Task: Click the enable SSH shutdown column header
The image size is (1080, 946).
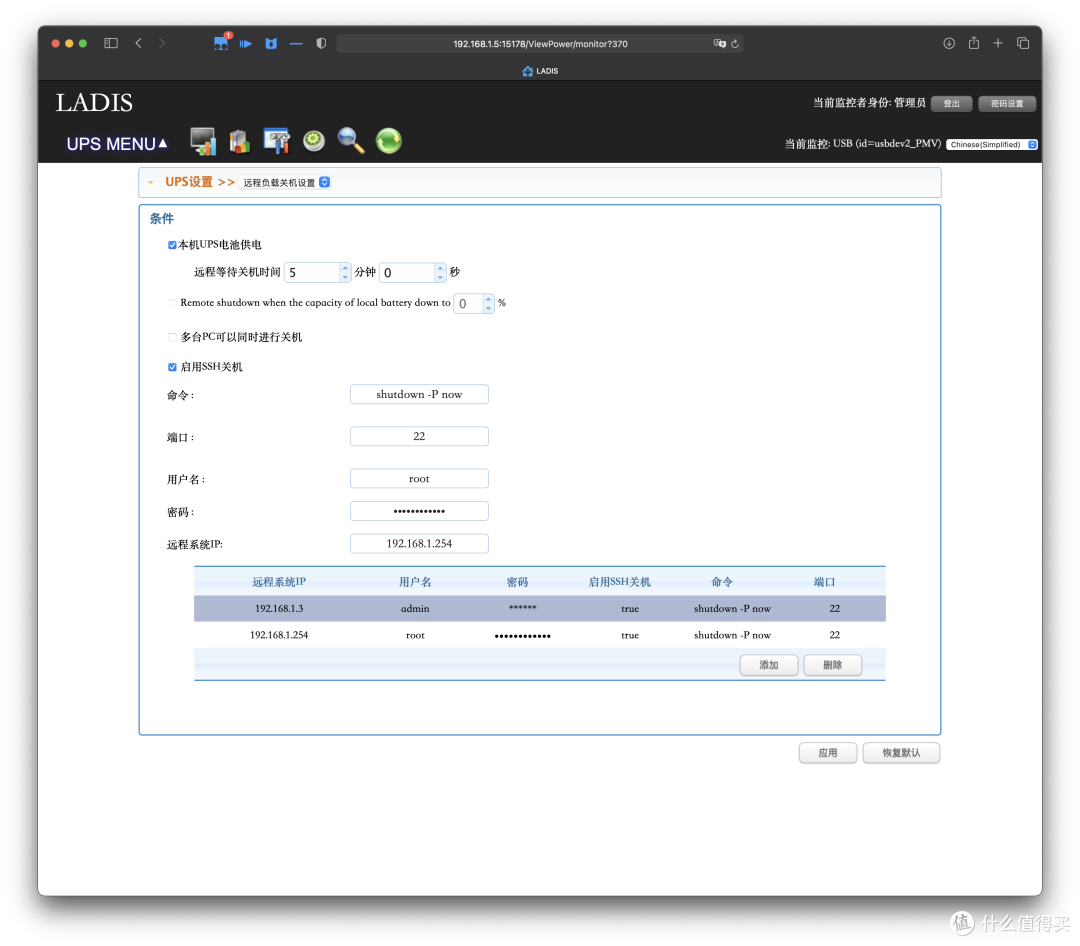Action: [x=619, y=582]
